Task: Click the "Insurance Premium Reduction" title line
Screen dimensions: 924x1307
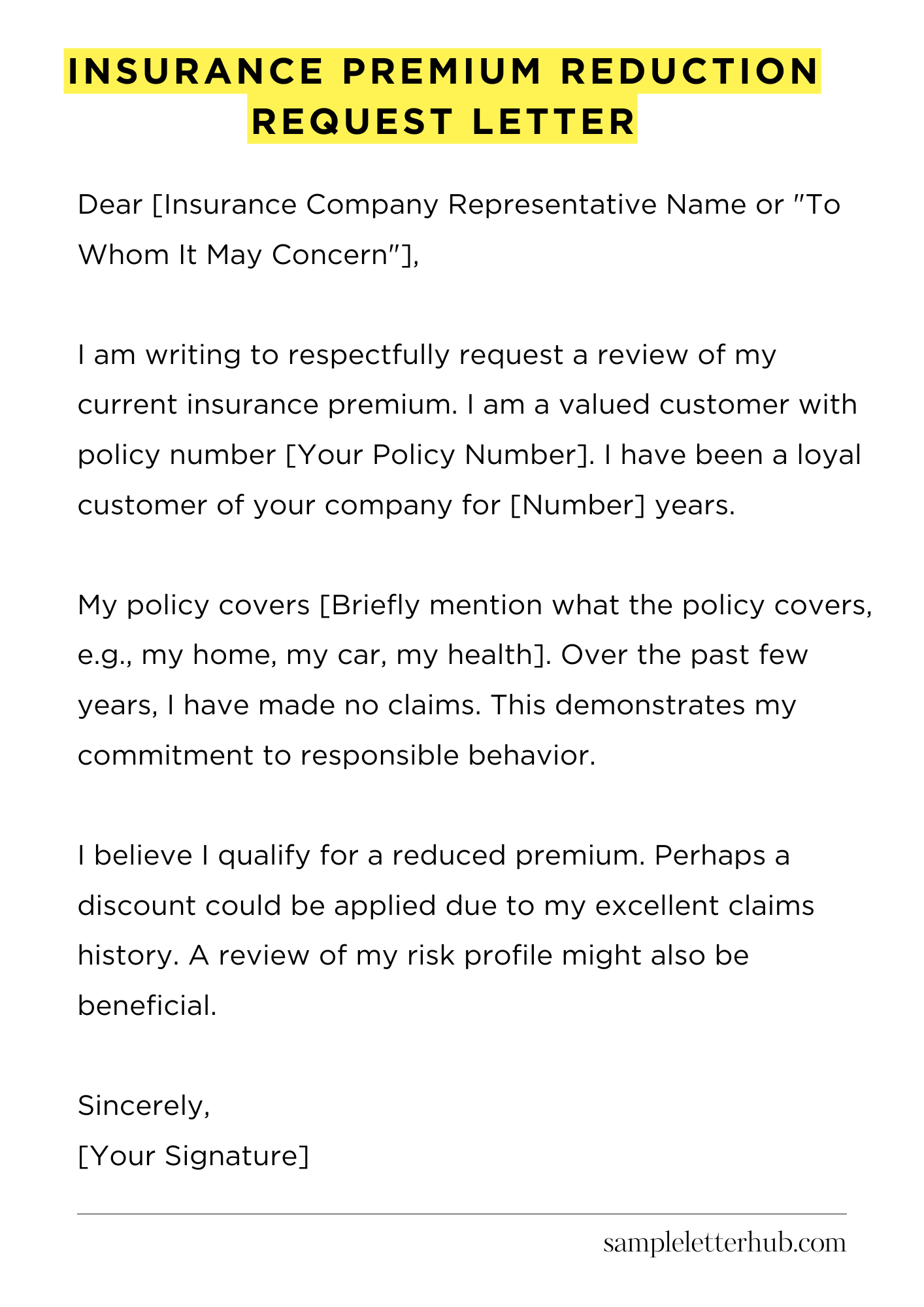Action: 442,71
